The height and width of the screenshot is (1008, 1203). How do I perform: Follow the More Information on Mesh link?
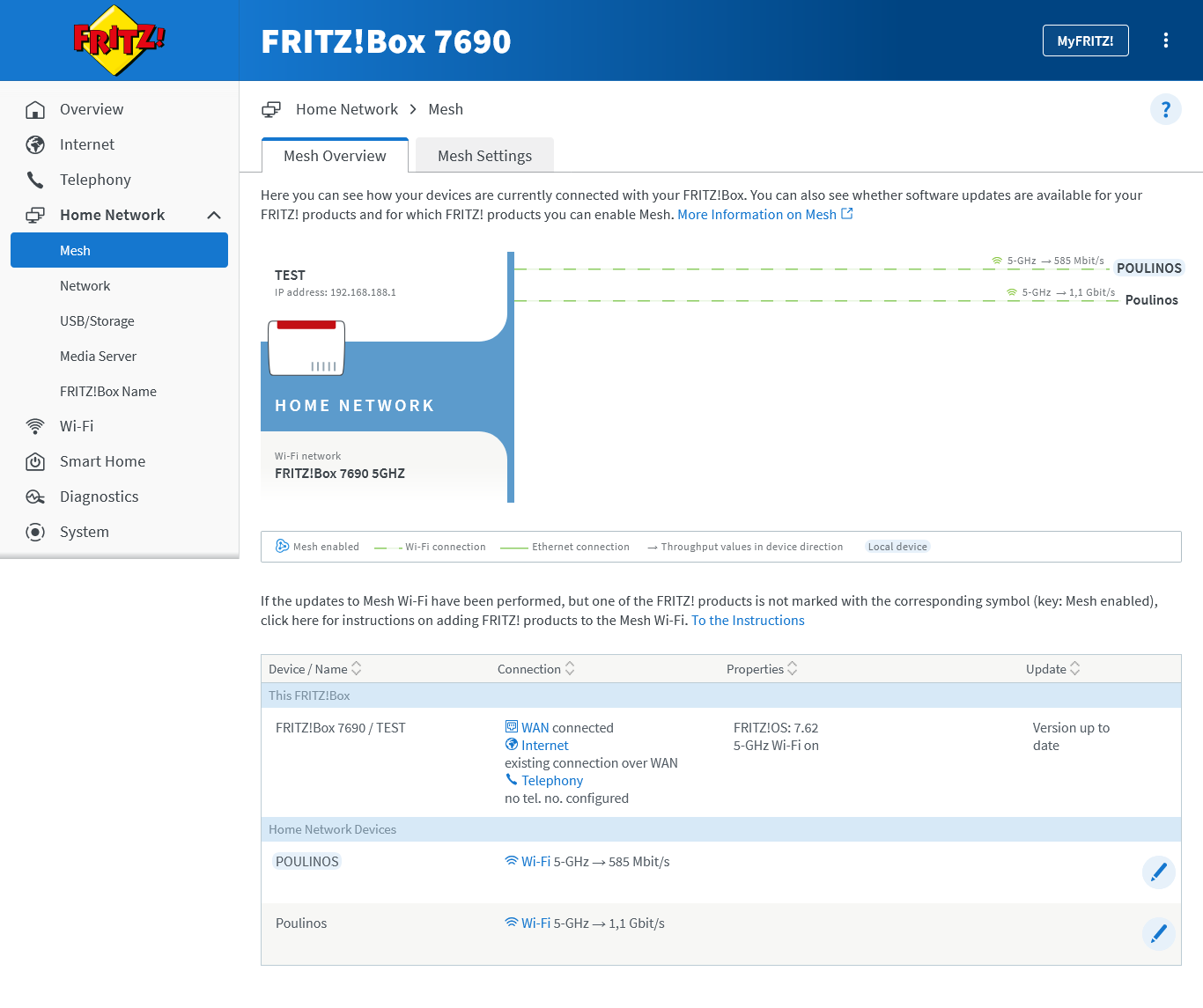756,214
